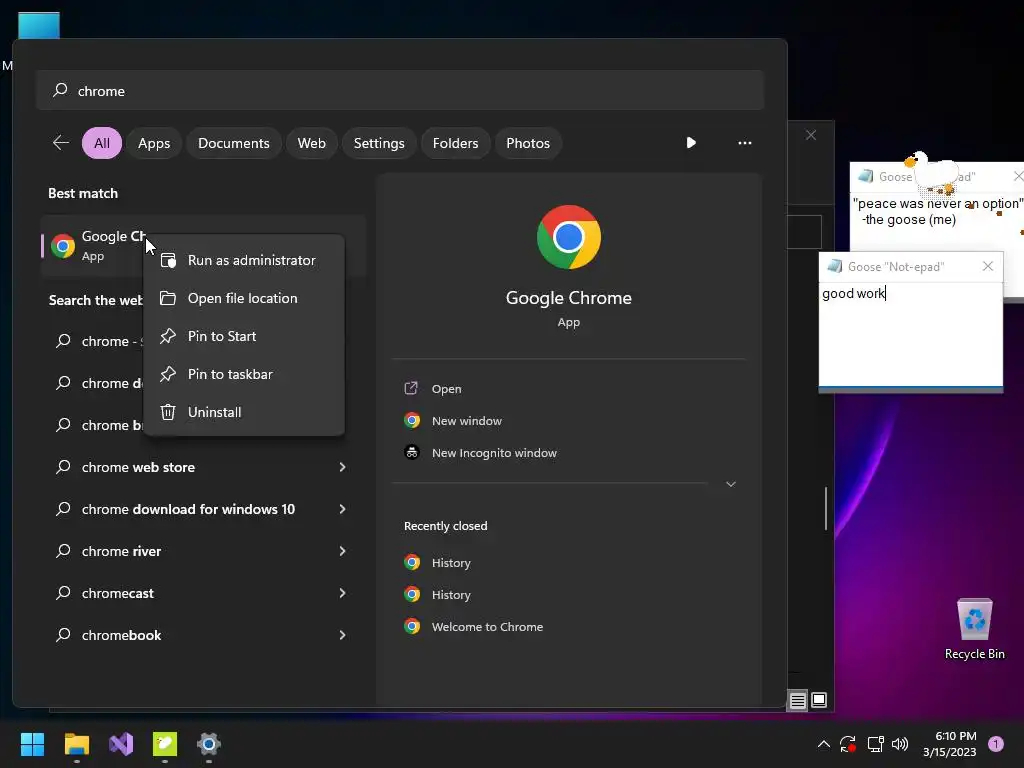
Task: Click the white goose on the desktop
Action: click(x=932, y=172)
